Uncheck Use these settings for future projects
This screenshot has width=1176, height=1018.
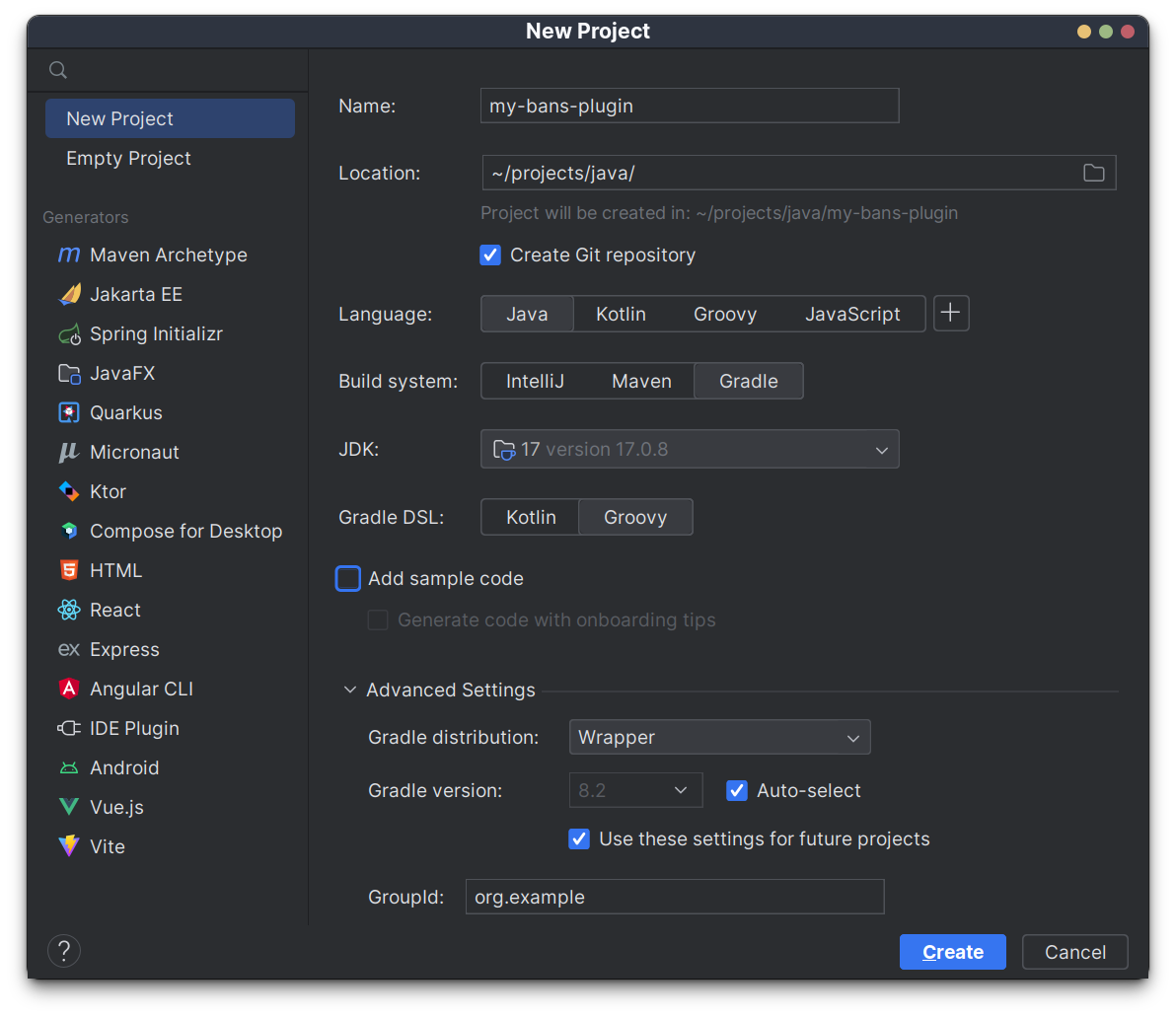pyautogui.click(x=579, y=838)
